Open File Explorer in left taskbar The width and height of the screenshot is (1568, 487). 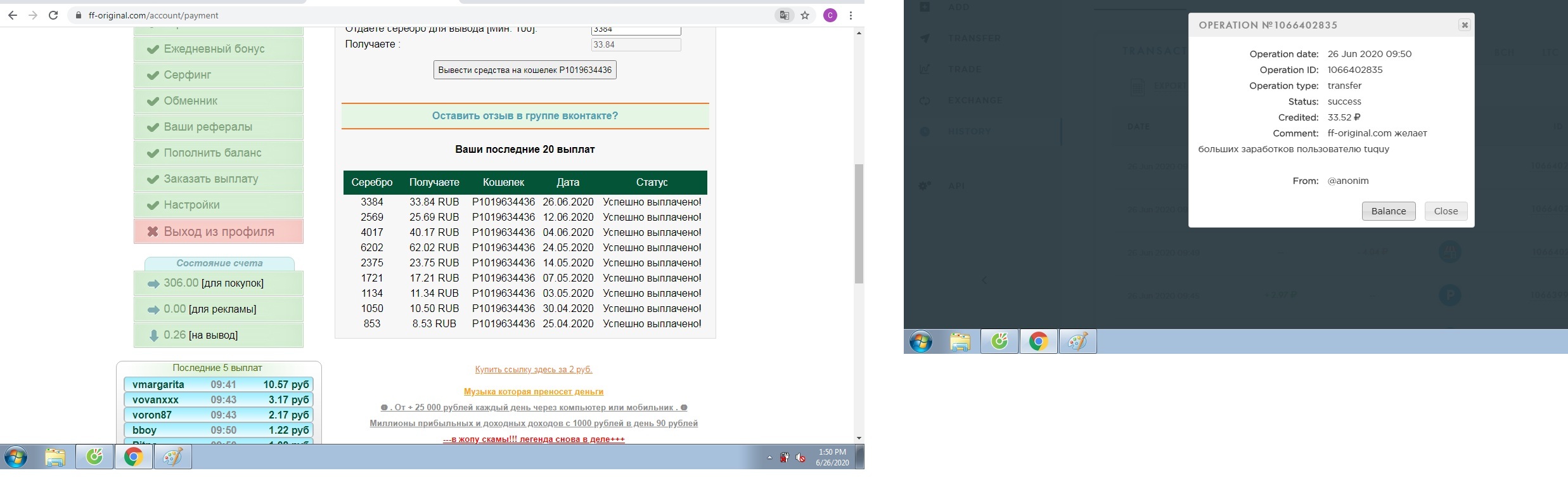pyautogui.click(x=55, y=457)
